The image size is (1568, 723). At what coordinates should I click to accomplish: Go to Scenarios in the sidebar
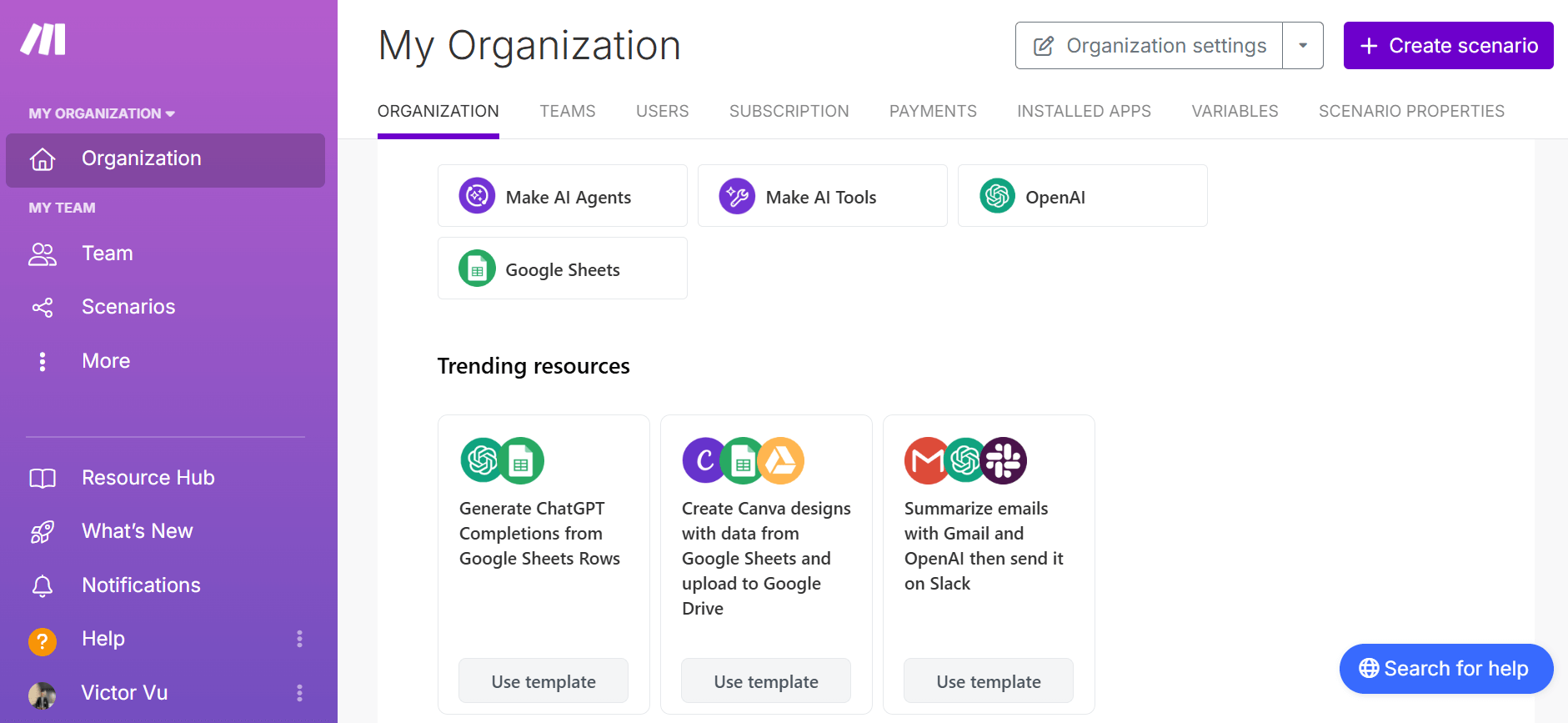(128, 307)
